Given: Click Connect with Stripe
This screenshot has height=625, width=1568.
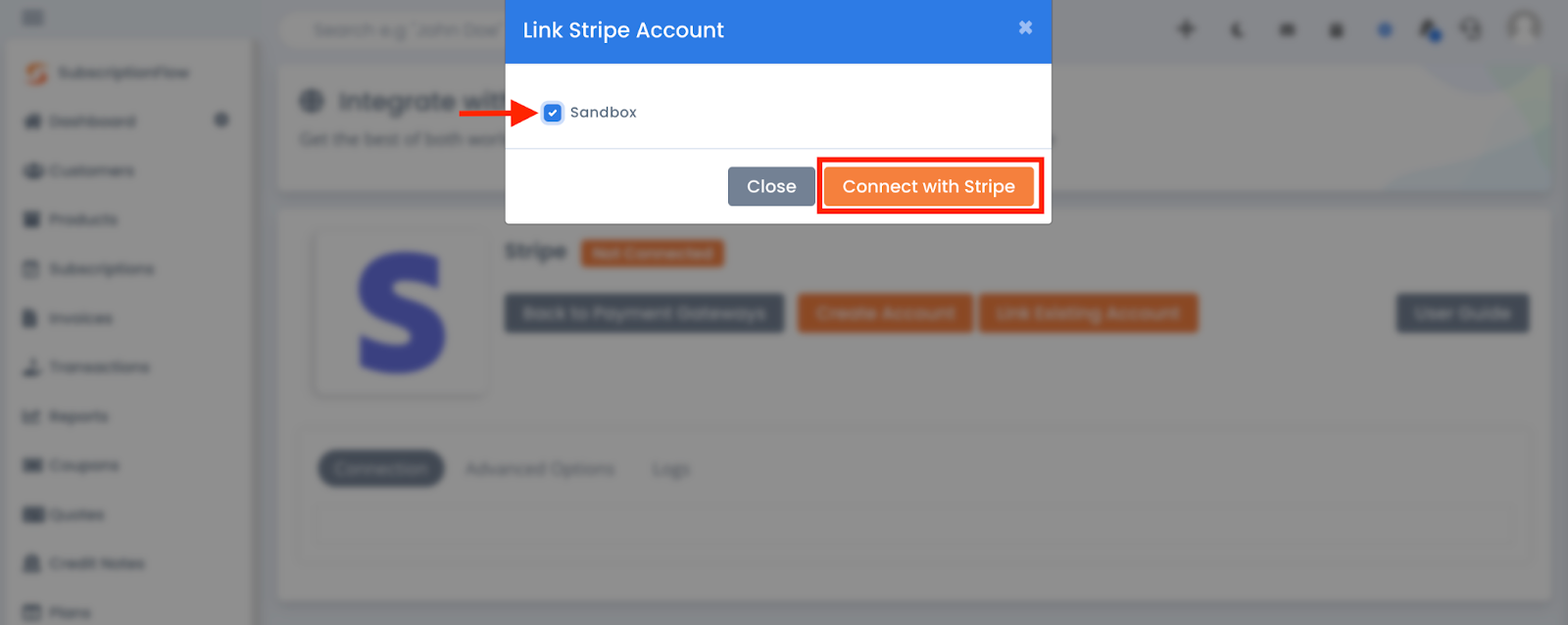Looking at the screenshot, I should (x=928, y=186).
